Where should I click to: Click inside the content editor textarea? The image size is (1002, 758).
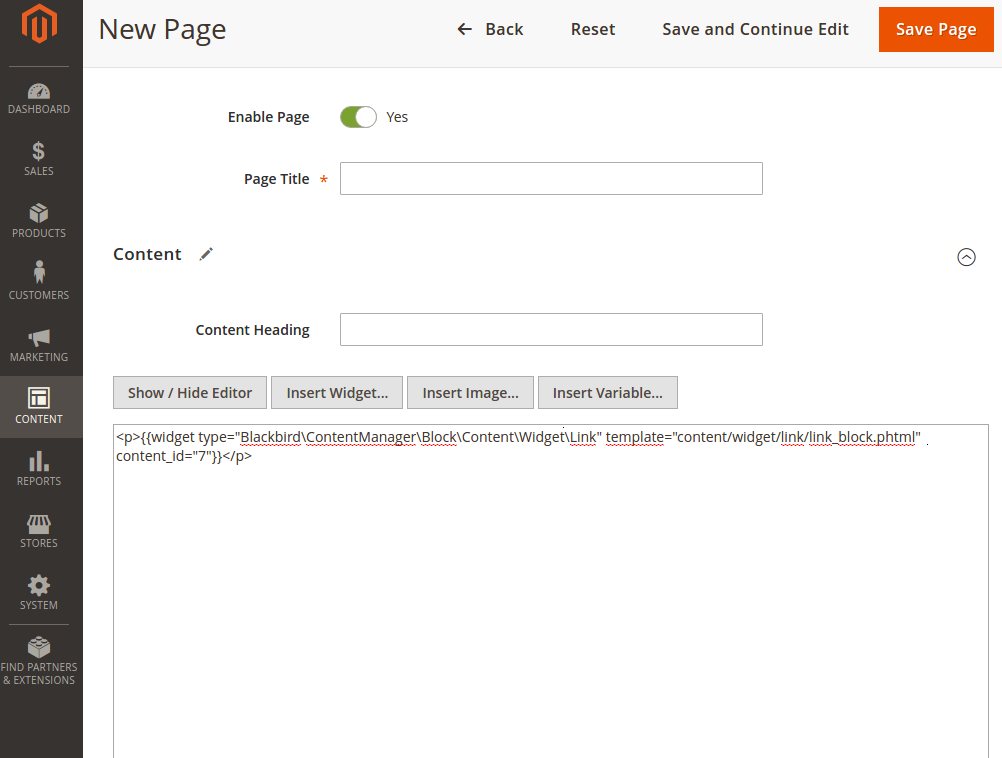pos(551,591)
